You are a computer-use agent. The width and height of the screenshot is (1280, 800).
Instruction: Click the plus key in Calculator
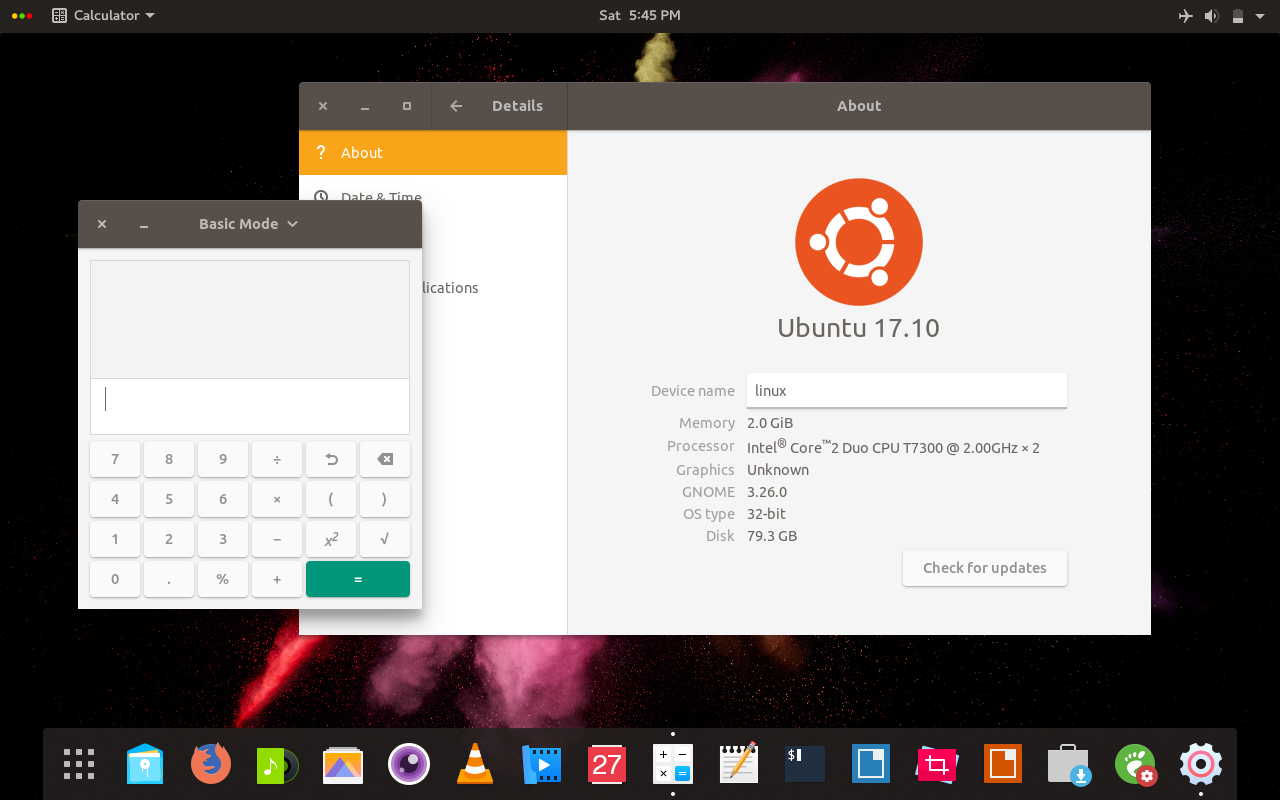[x=277, y=579]
